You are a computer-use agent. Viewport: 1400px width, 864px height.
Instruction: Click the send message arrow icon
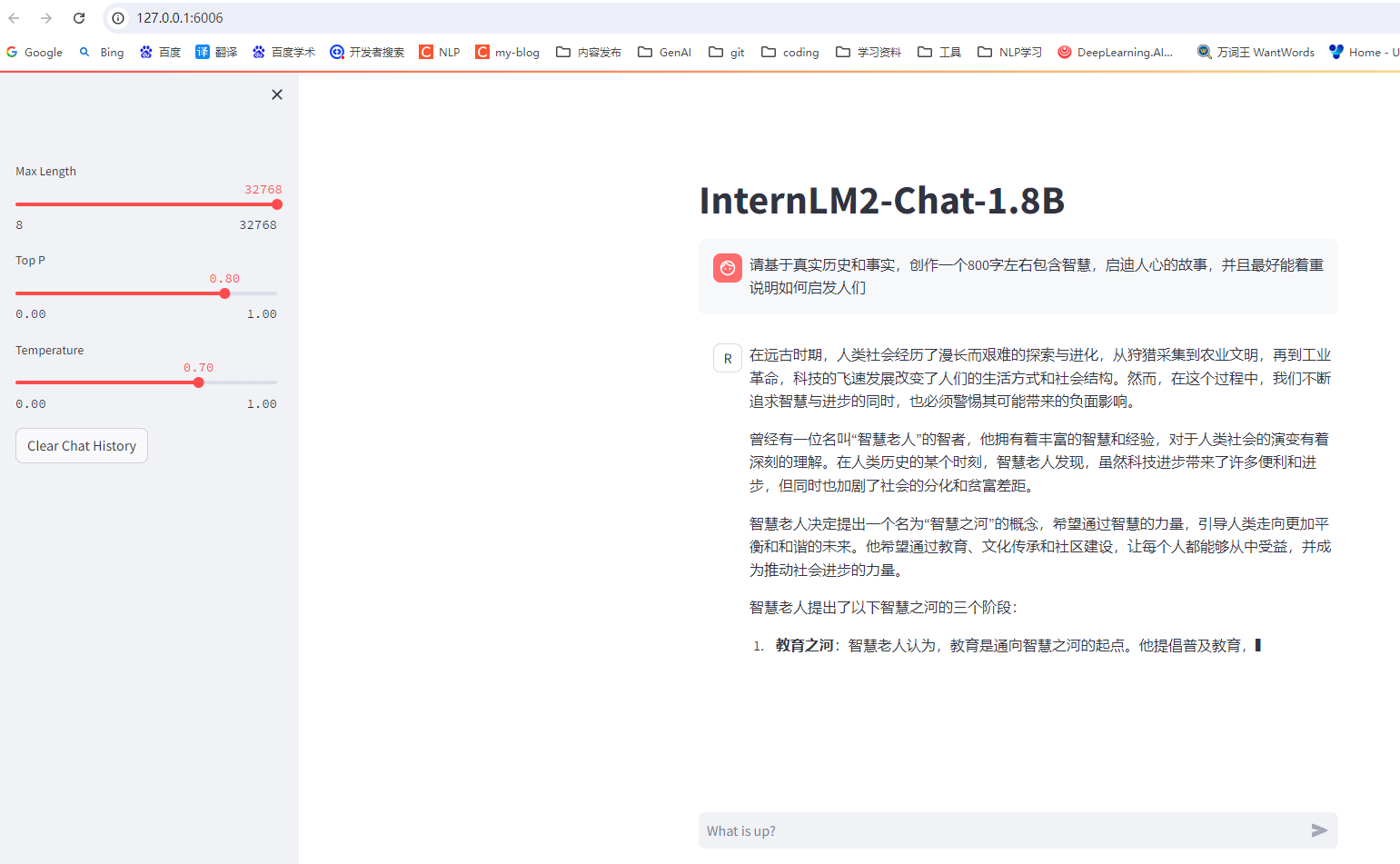(1319, 830)
